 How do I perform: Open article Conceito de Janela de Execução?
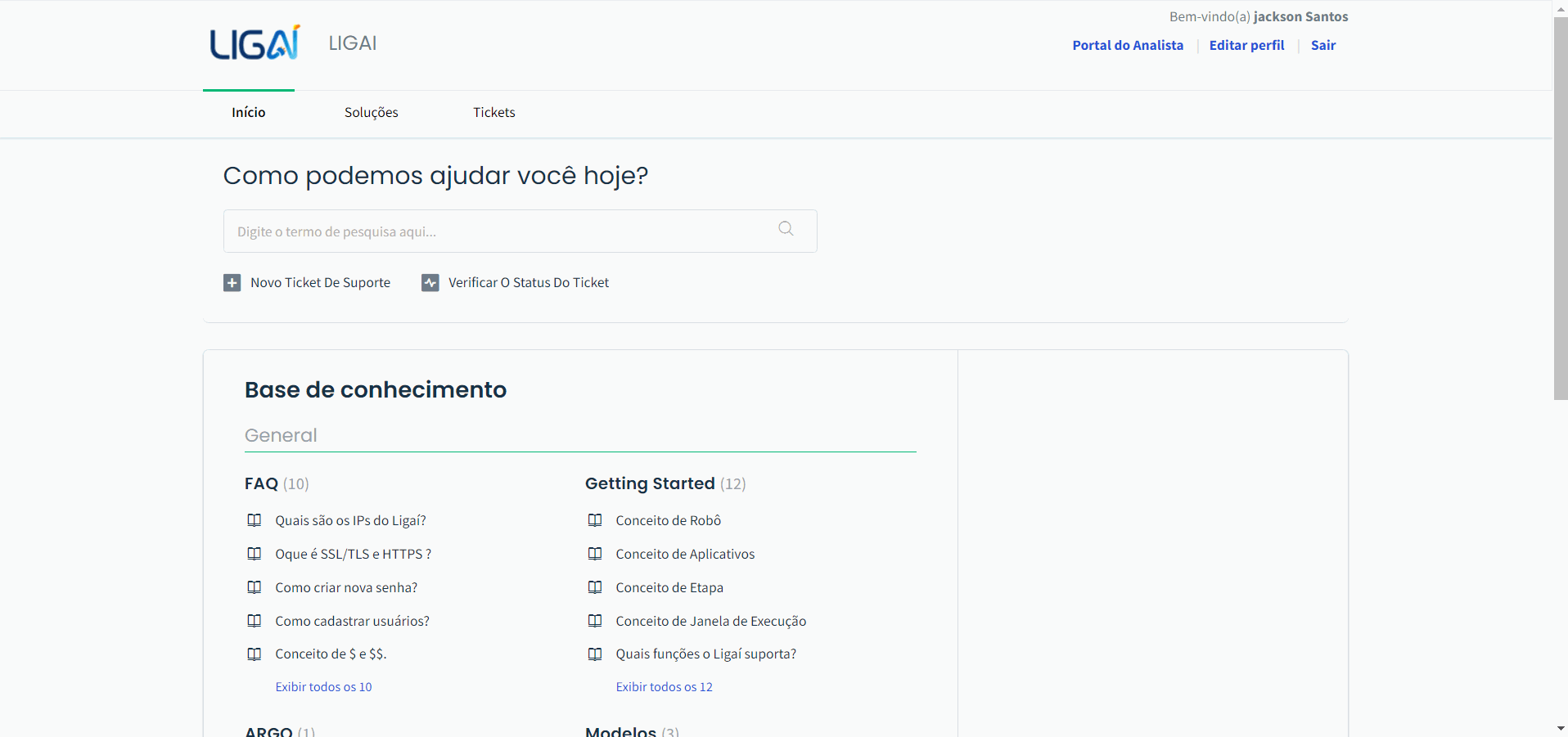pos(711,621)
